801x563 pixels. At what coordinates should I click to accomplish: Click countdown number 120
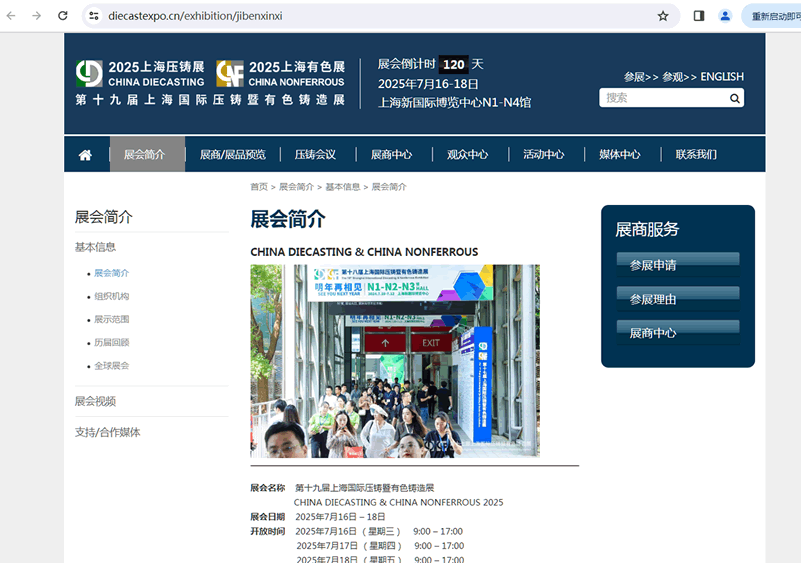tap(454, 64)
